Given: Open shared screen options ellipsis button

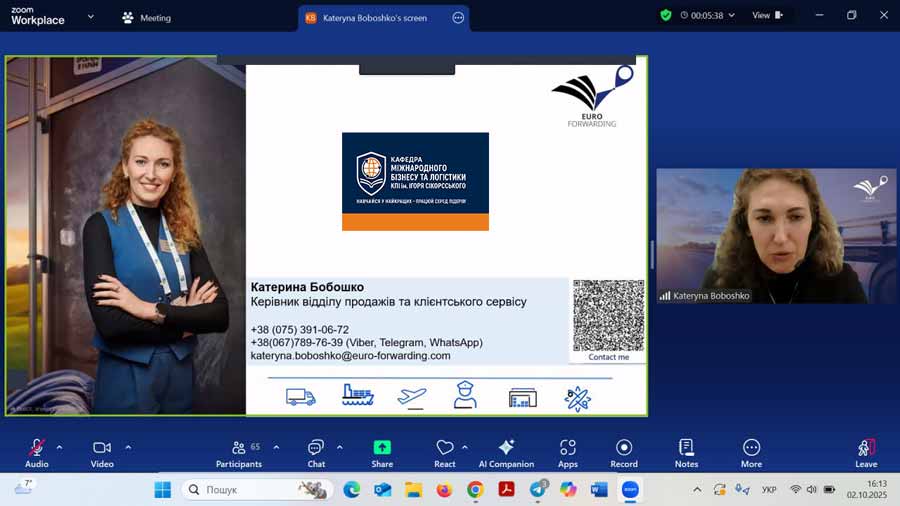Looking at the screenshot, I should [x=458, y=17].
